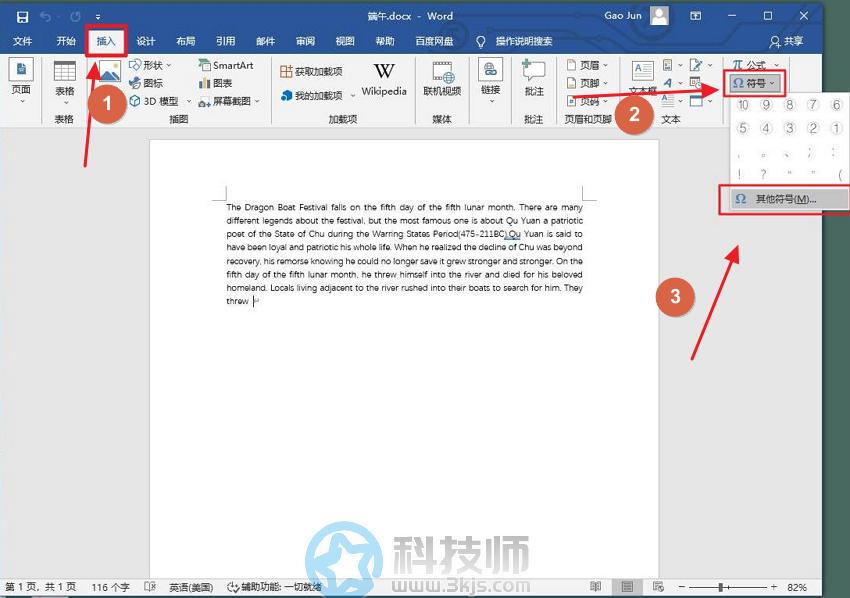The image size is (850, 598).
Task: Open the 屏幕截图 screenshot dropdown
Action: (x=229, y=101)
